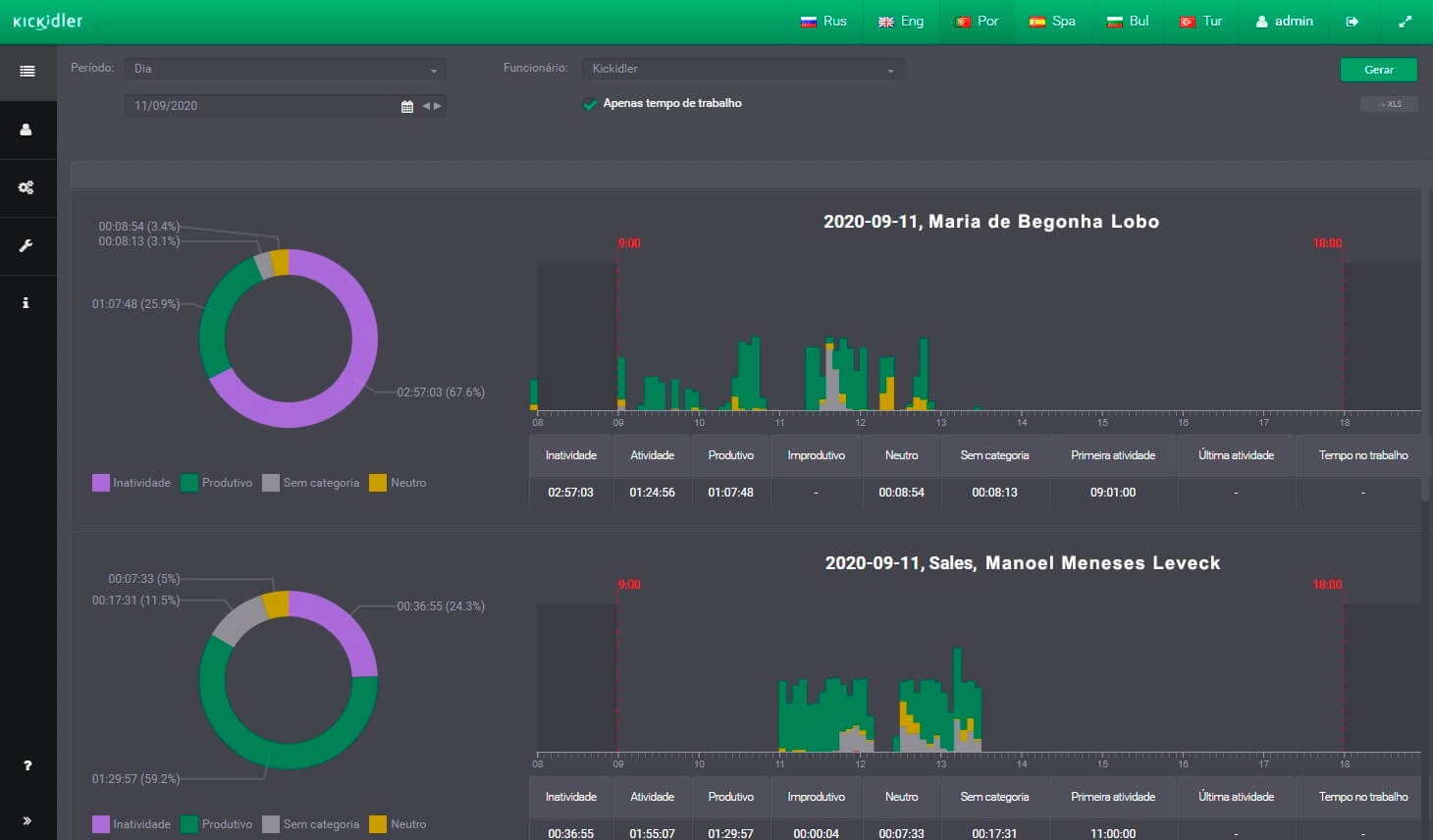This screenshot has width=1433, height=840.
Task: Toggle Inatividade legend in first donut chart
Action: click(x=132, y=483)
